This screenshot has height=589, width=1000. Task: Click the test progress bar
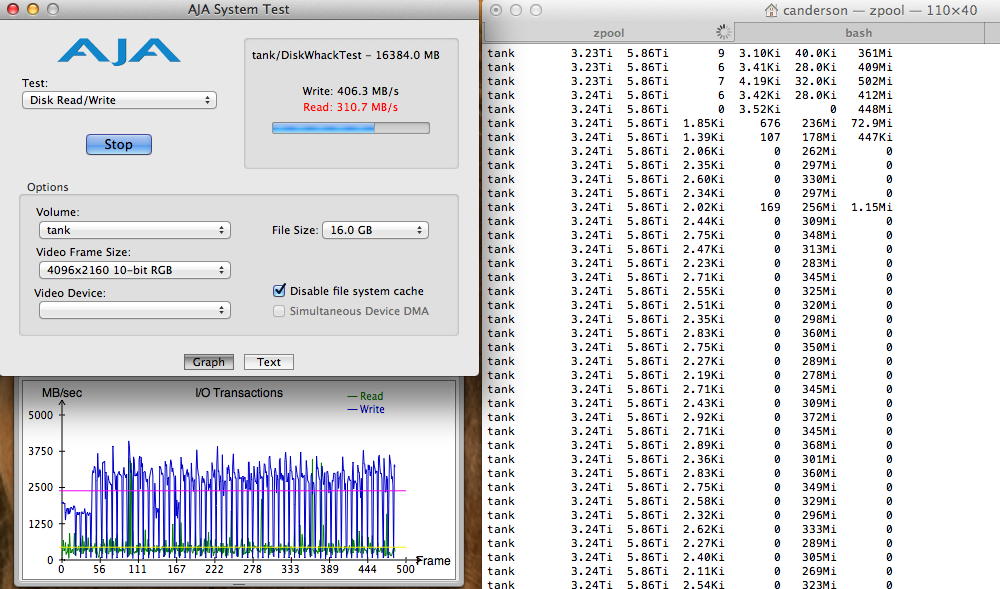pos(351,128)
